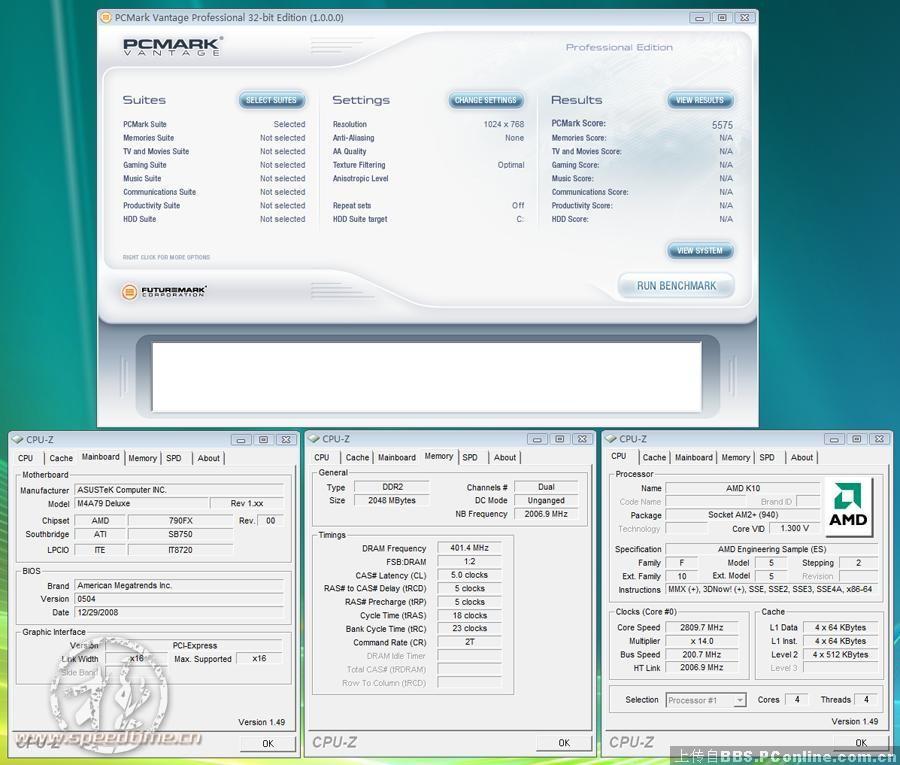Click the View Results button
This screenshot has height=765, width=900.
tap(700, 100)
